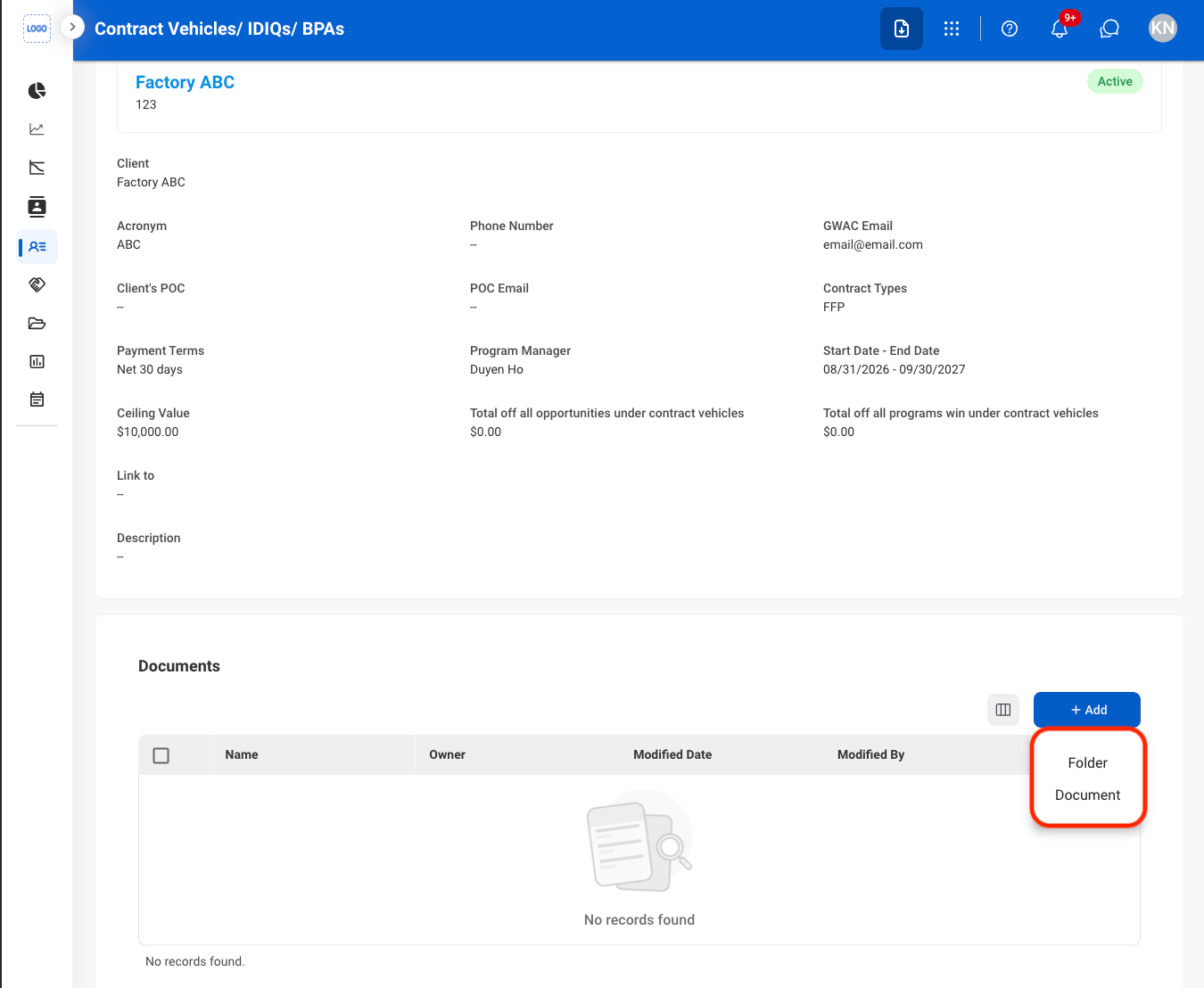
Task: Open the handshake partners sidebar icon
Action: 37,285
